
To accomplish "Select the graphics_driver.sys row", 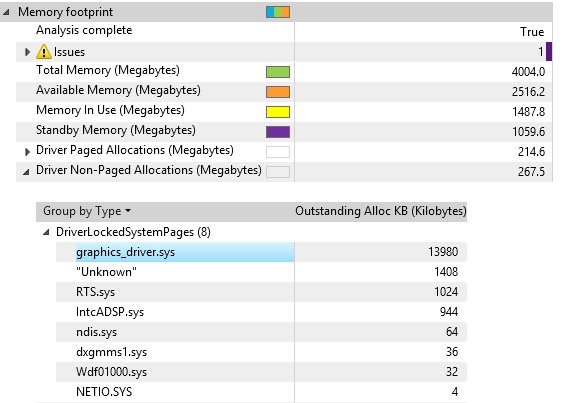I will pos(261,252).
